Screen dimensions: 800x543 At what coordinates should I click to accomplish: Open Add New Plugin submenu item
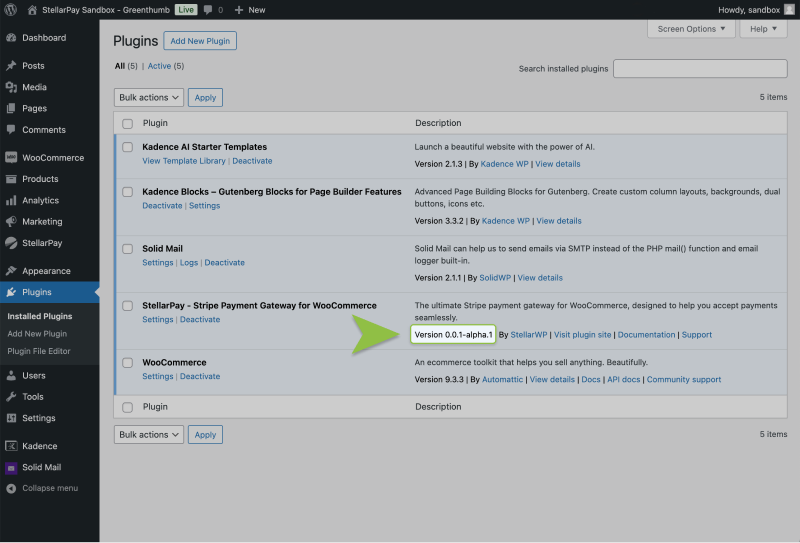37,334
